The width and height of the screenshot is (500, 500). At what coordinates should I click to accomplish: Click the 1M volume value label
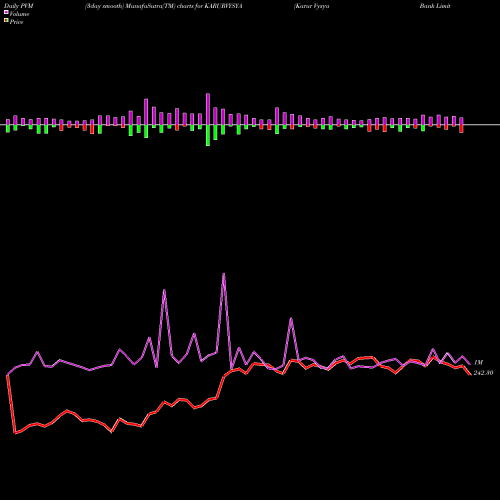point(478,362)
